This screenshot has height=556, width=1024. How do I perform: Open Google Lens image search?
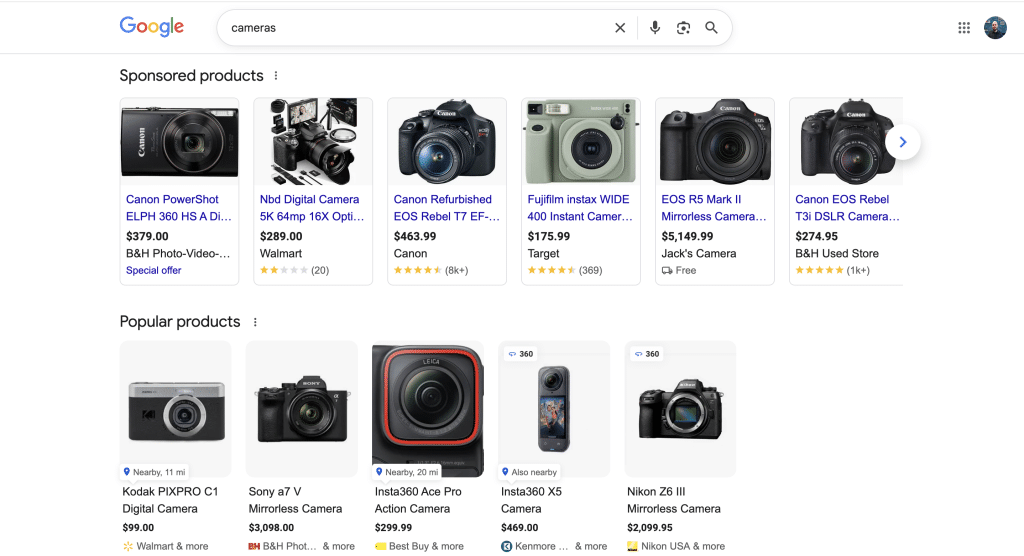click(x=683, y=27)
